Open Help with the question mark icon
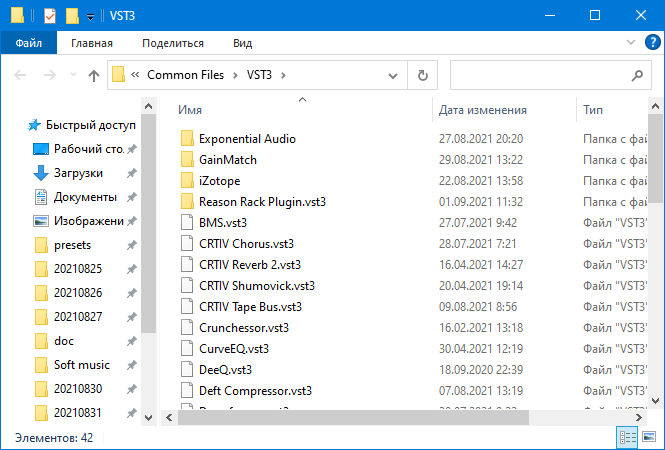The height and width of the screenshot is (450, 665). [x=652, y=42]
